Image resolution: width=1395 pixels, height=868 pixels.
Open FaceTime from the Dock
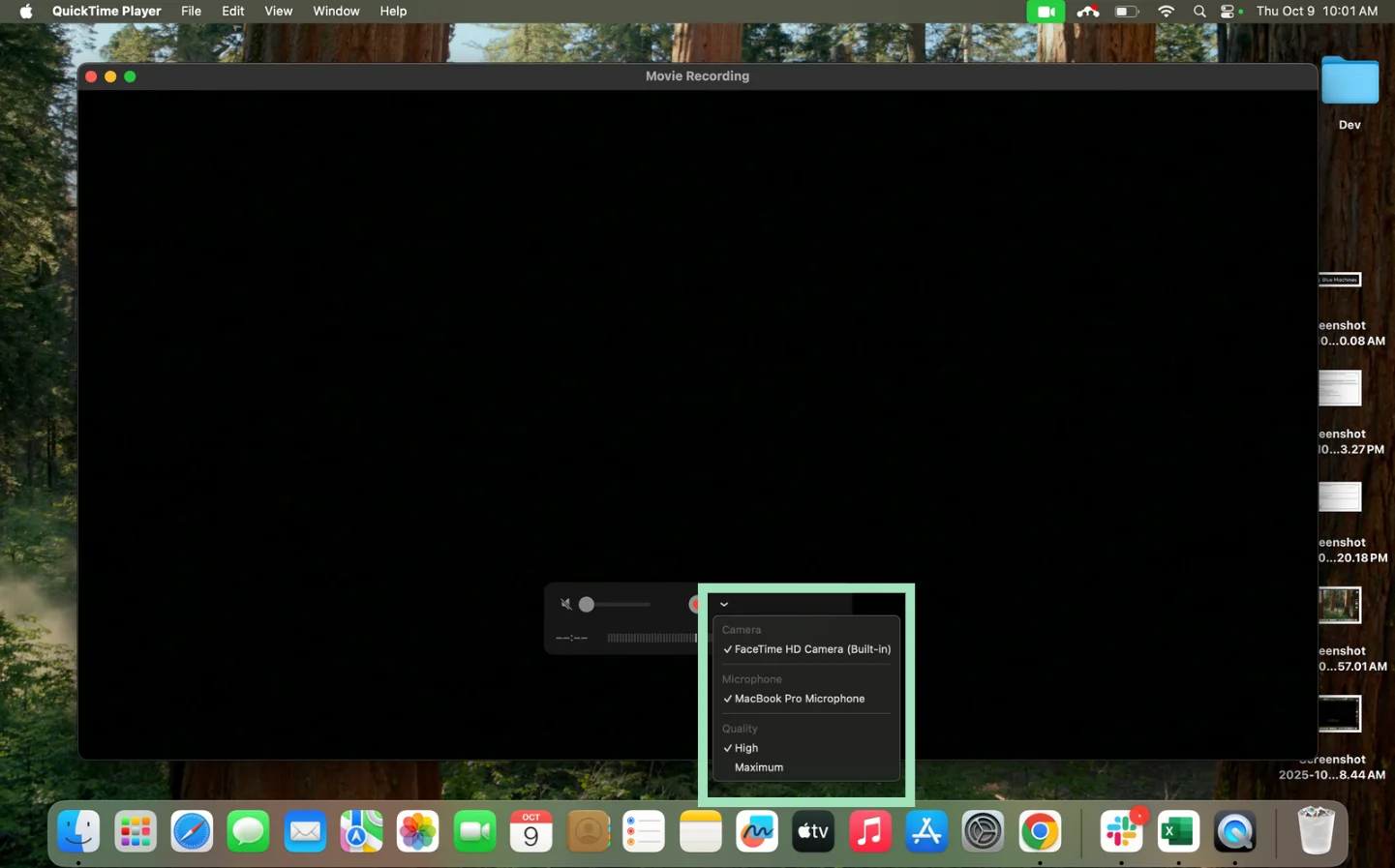[474, 830]
